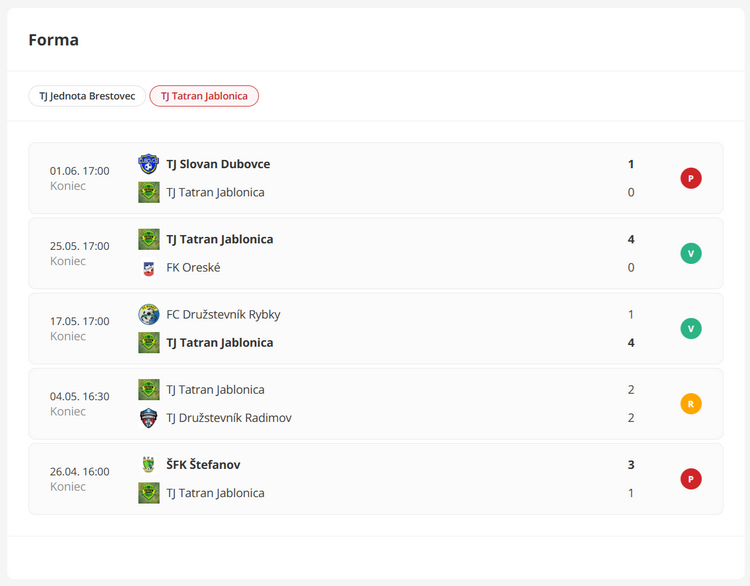Click the TJ Slovan Dubovce team crest

point(149,164)
